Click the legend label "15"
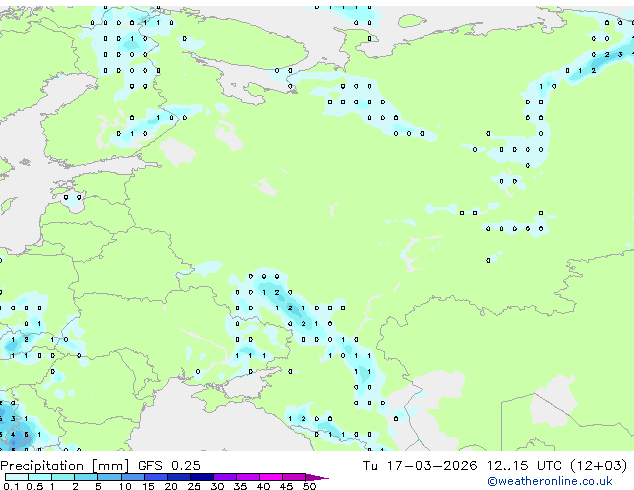This screenshot has width=634, height=490. (148, 486)
